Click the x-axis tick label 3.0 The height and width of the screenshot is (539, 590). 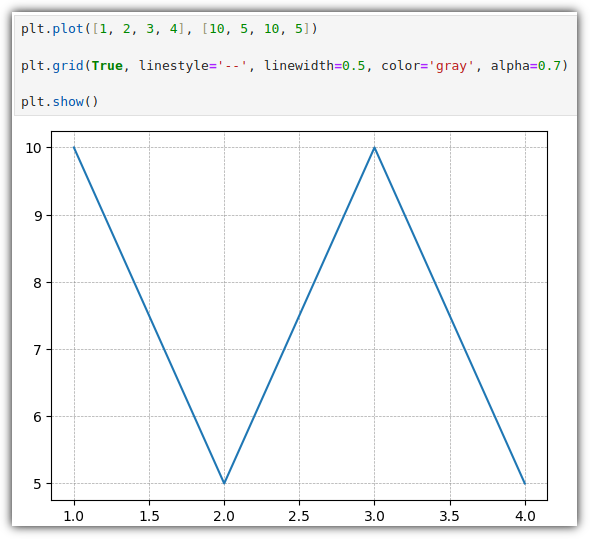(375, 516)
